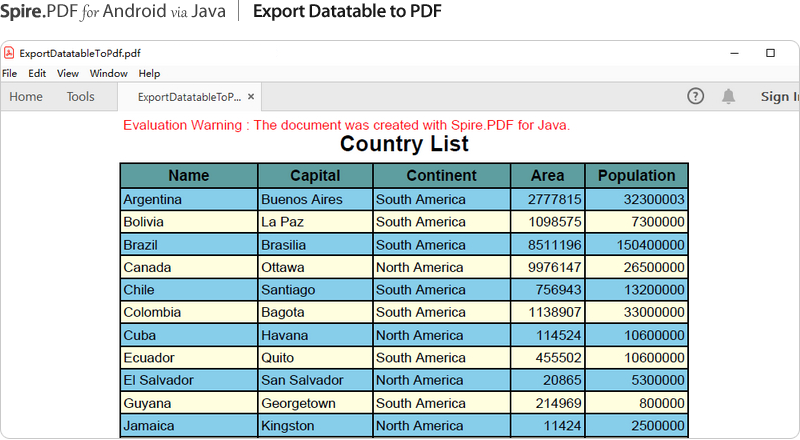Click the Sign In button

(x=779, y=97)
